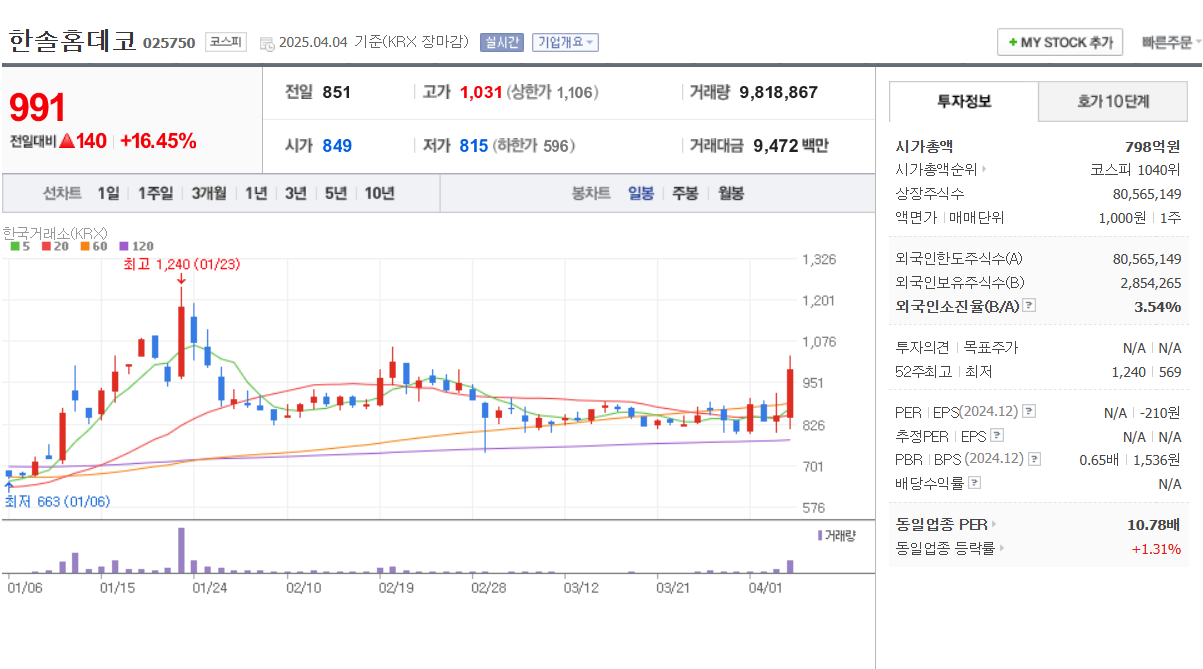Click the 배당수익률 help icon

click(974, 483)
